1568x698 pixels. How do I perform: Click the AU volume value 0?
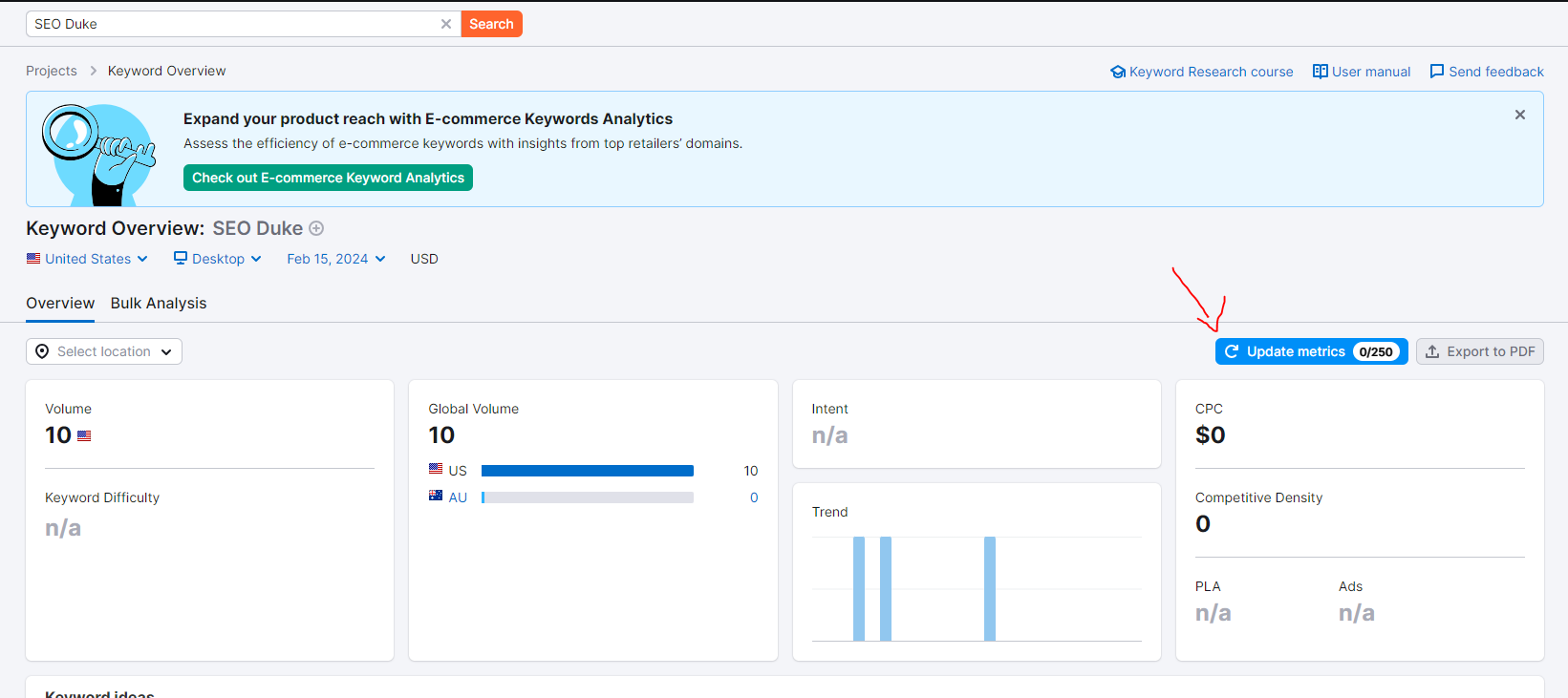(754, 497)
